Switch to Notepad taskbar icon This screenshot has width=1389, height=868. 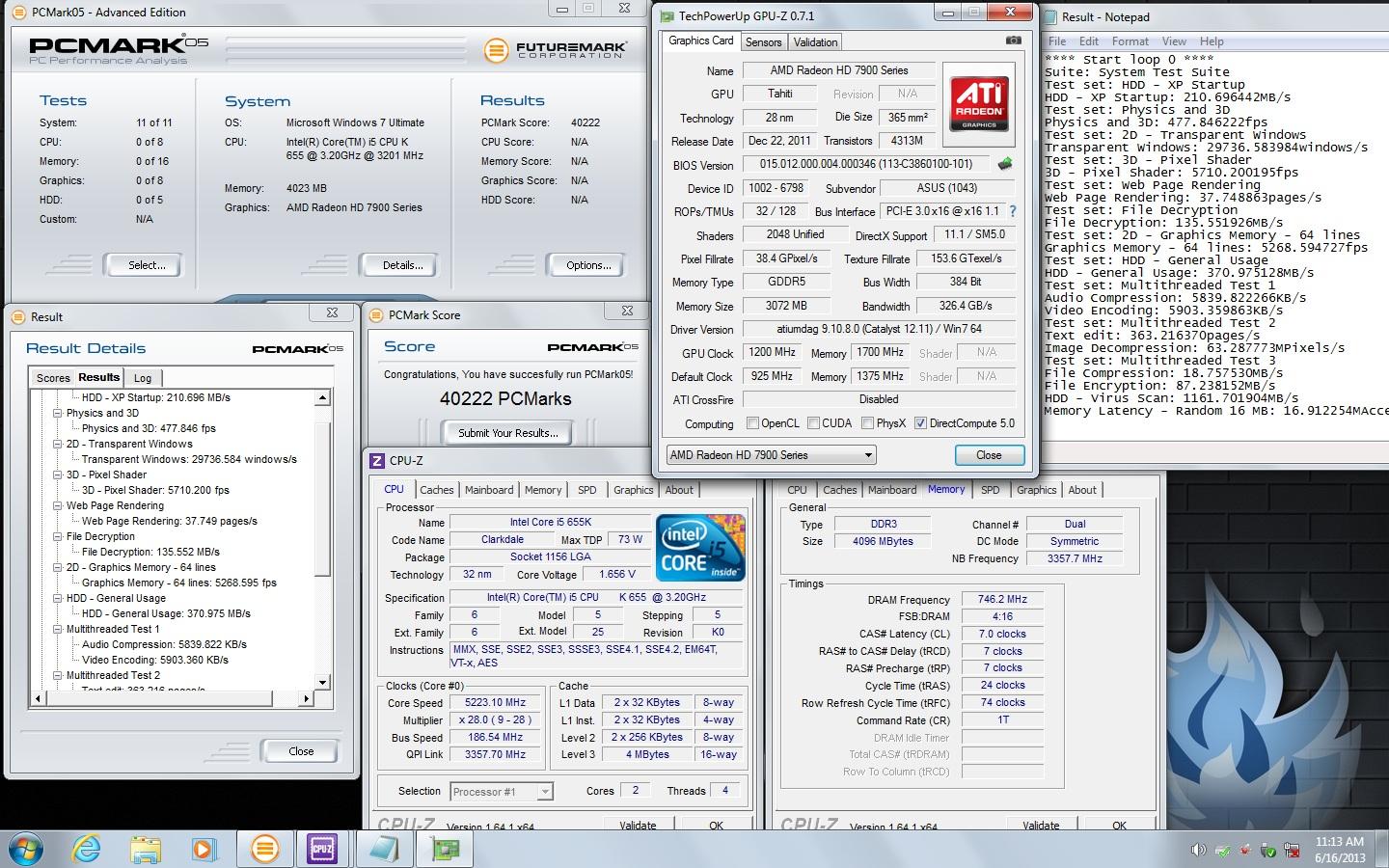click(x=384, y=849)
